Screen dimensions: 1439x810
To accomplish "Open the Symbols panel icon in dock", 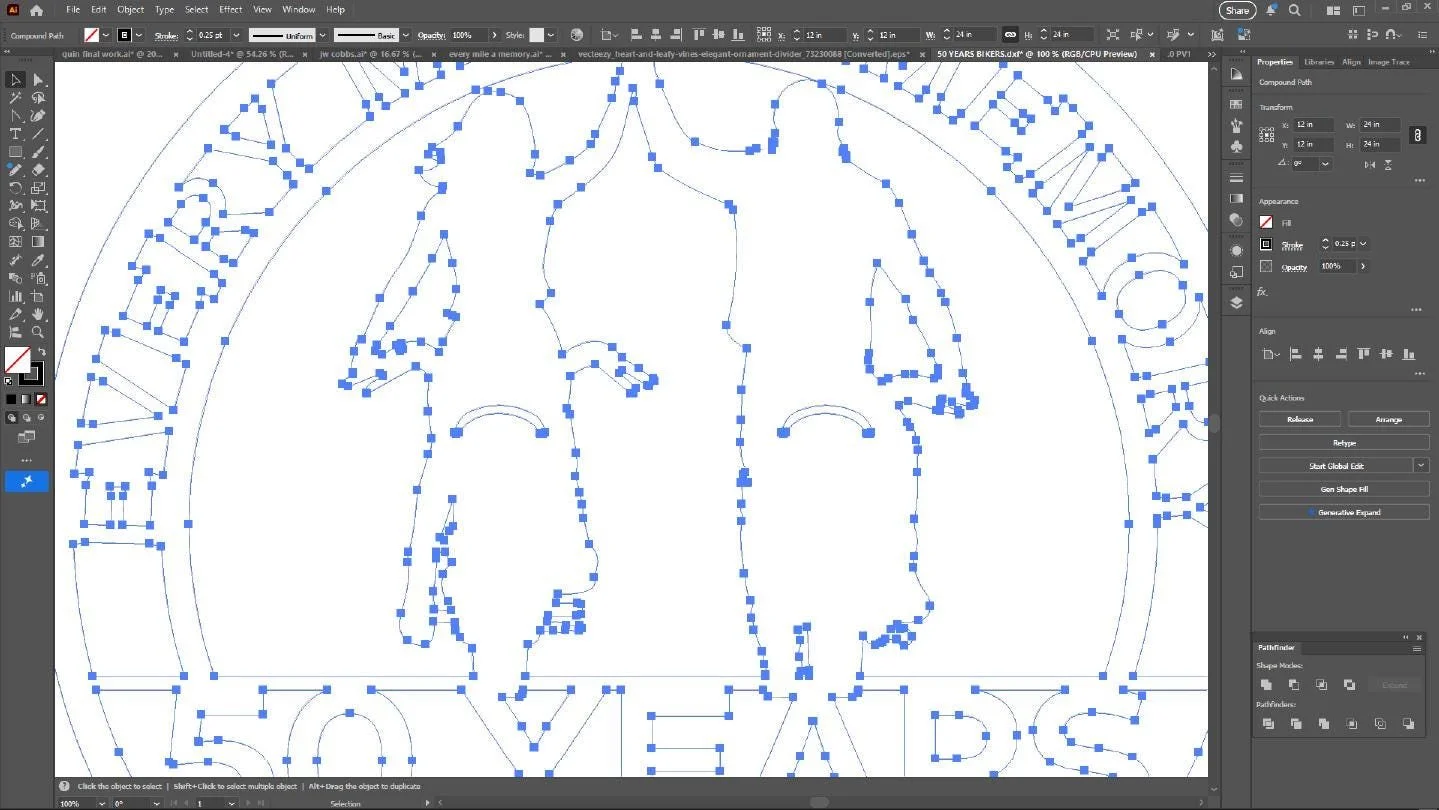I will [1237, 147].
